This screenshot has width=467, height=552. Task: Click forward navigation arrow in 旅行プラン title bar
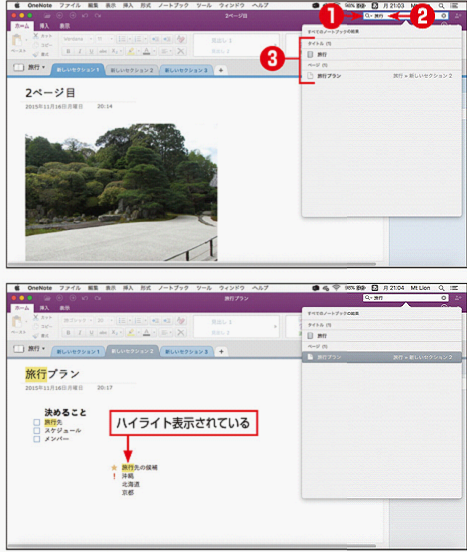tap(73, 298)
